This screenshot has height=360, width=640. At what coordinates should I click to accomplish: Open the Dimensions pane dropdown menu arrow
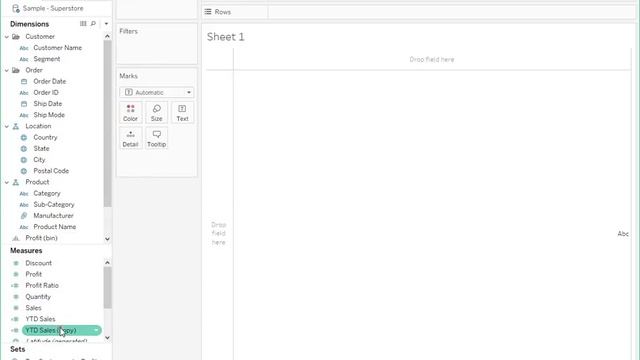[106, 24]
